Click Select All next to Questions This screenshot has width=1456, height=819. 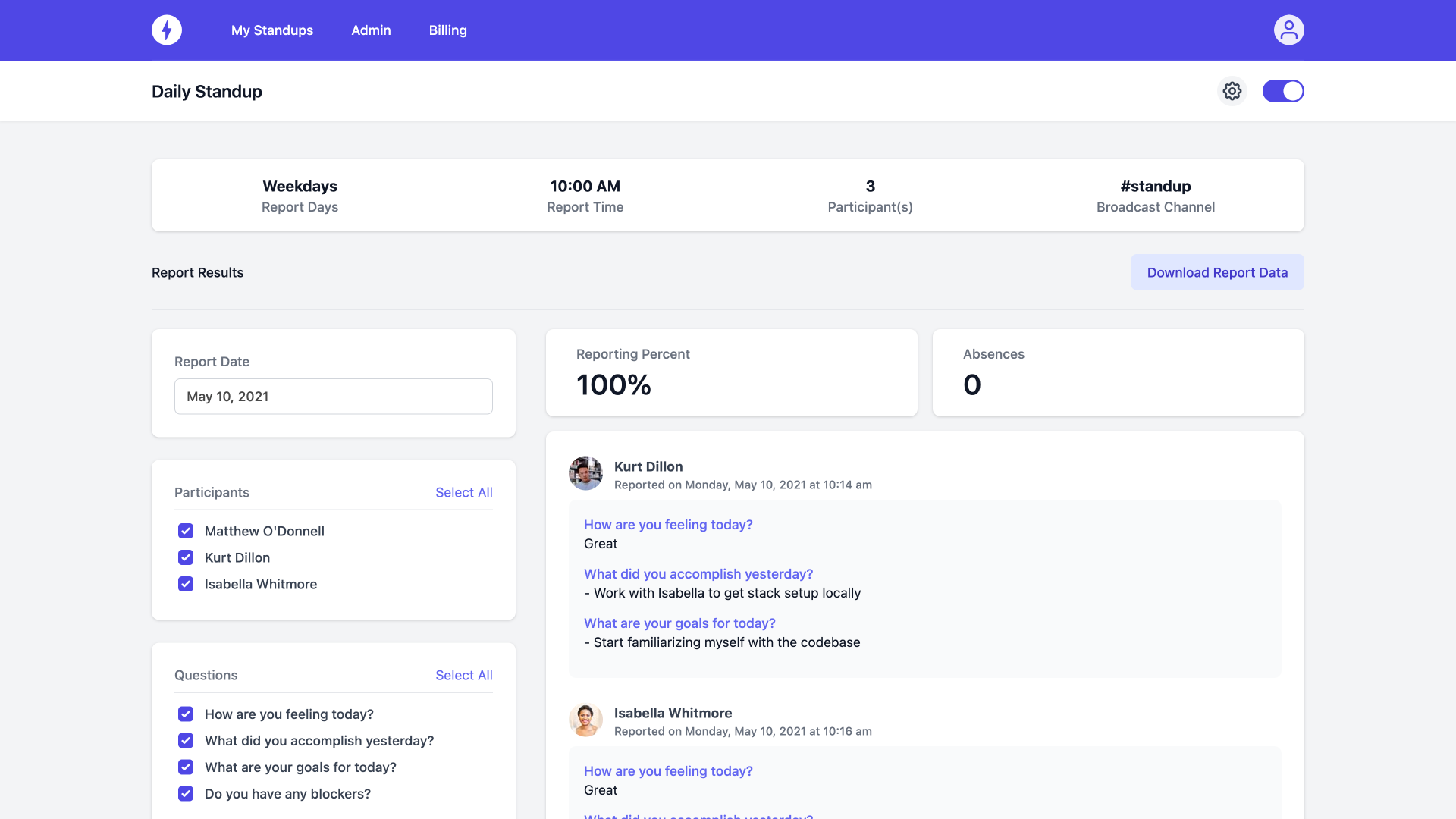click(463, 675)
